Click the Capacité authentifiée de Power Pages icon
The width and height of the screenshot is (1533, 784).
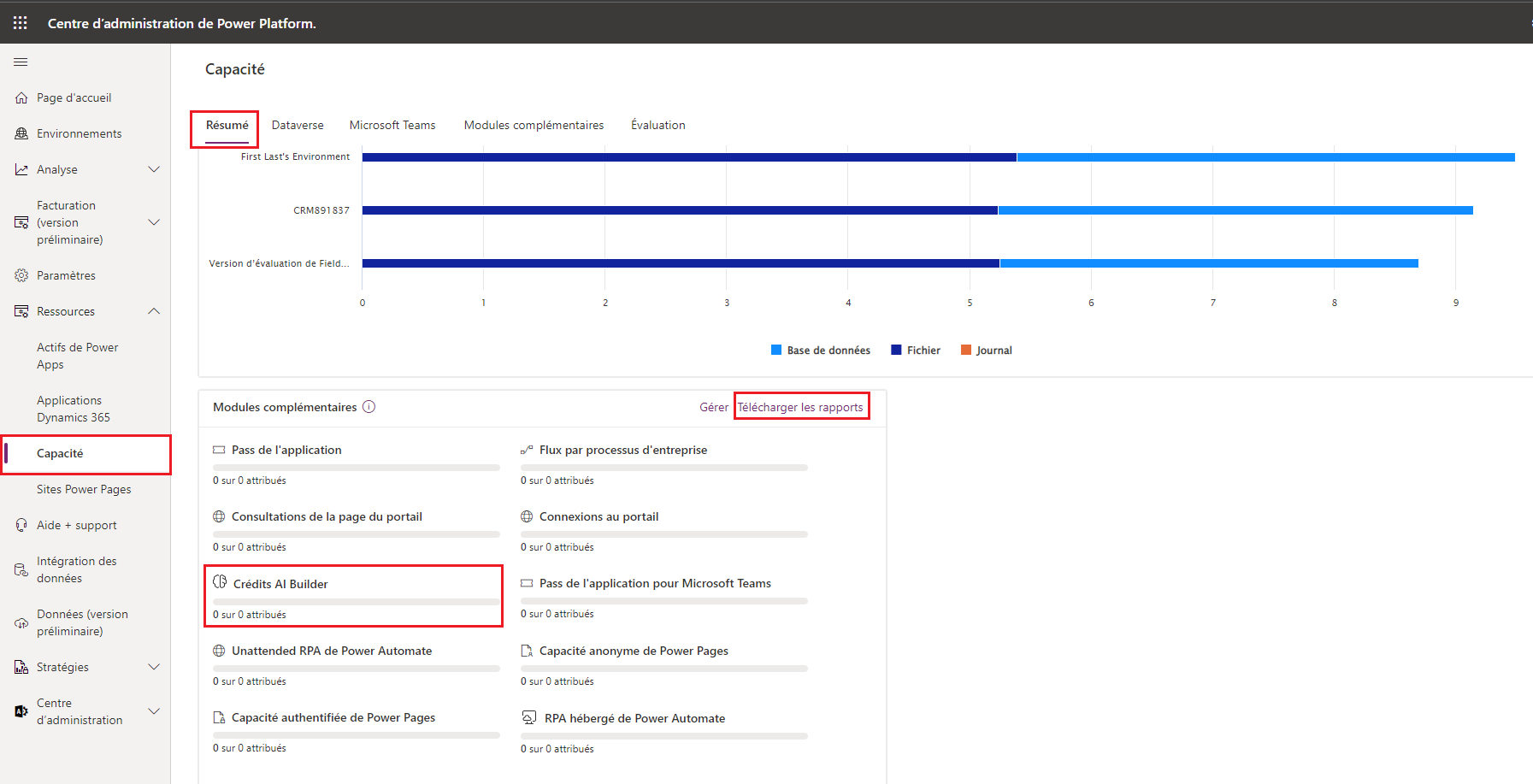click(x=219, y=717)
